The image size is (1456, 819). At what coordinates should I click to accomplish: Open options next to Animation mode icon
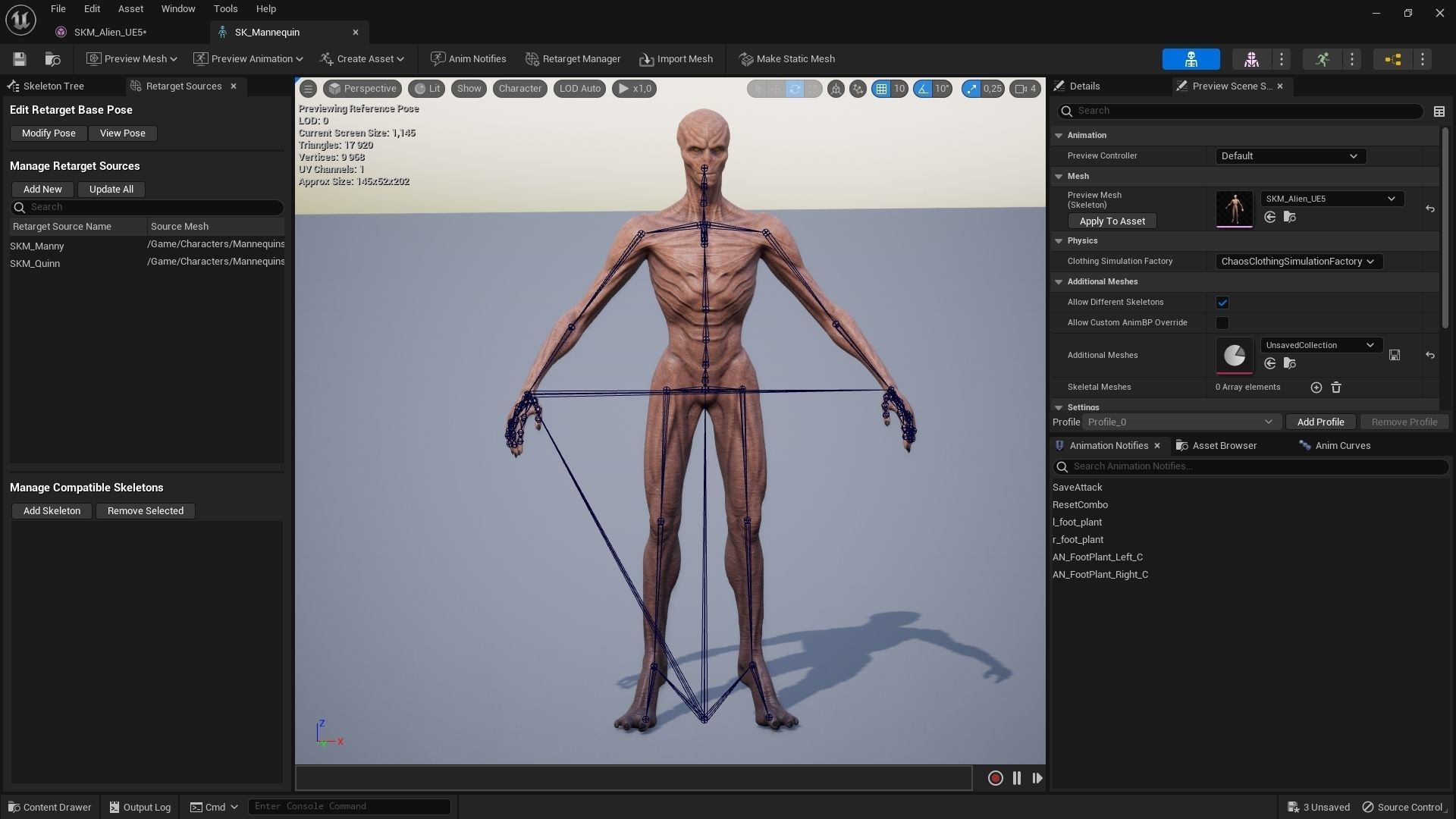point(1352,59)
